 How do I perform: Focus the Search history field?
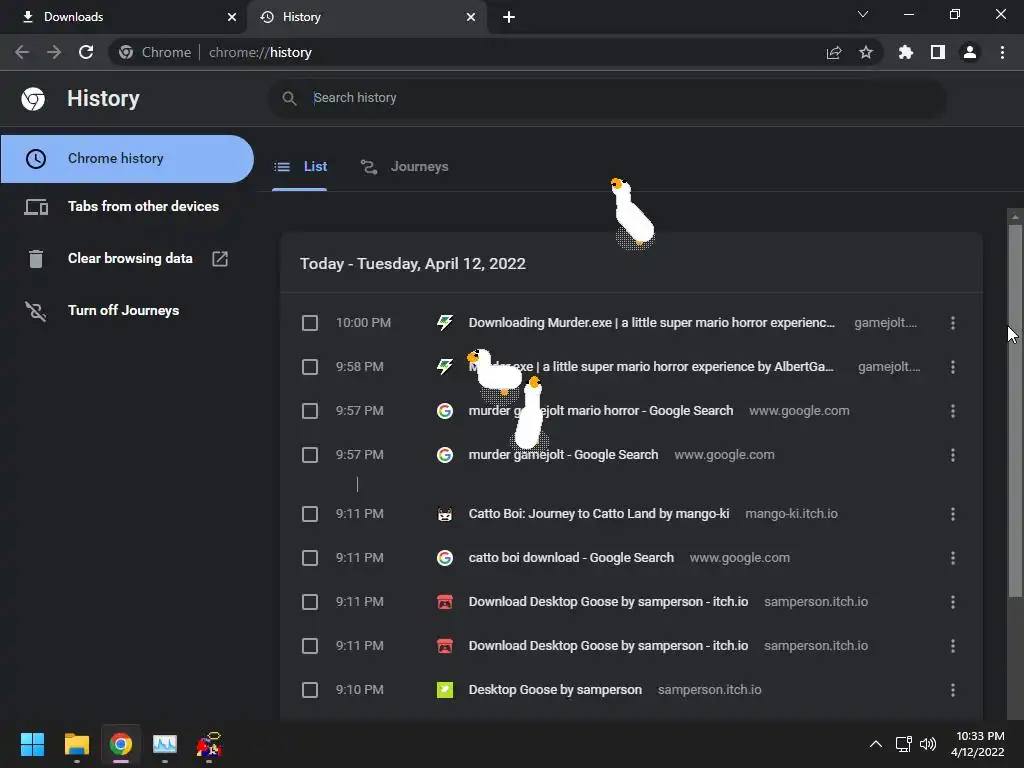tap(607, 98)
